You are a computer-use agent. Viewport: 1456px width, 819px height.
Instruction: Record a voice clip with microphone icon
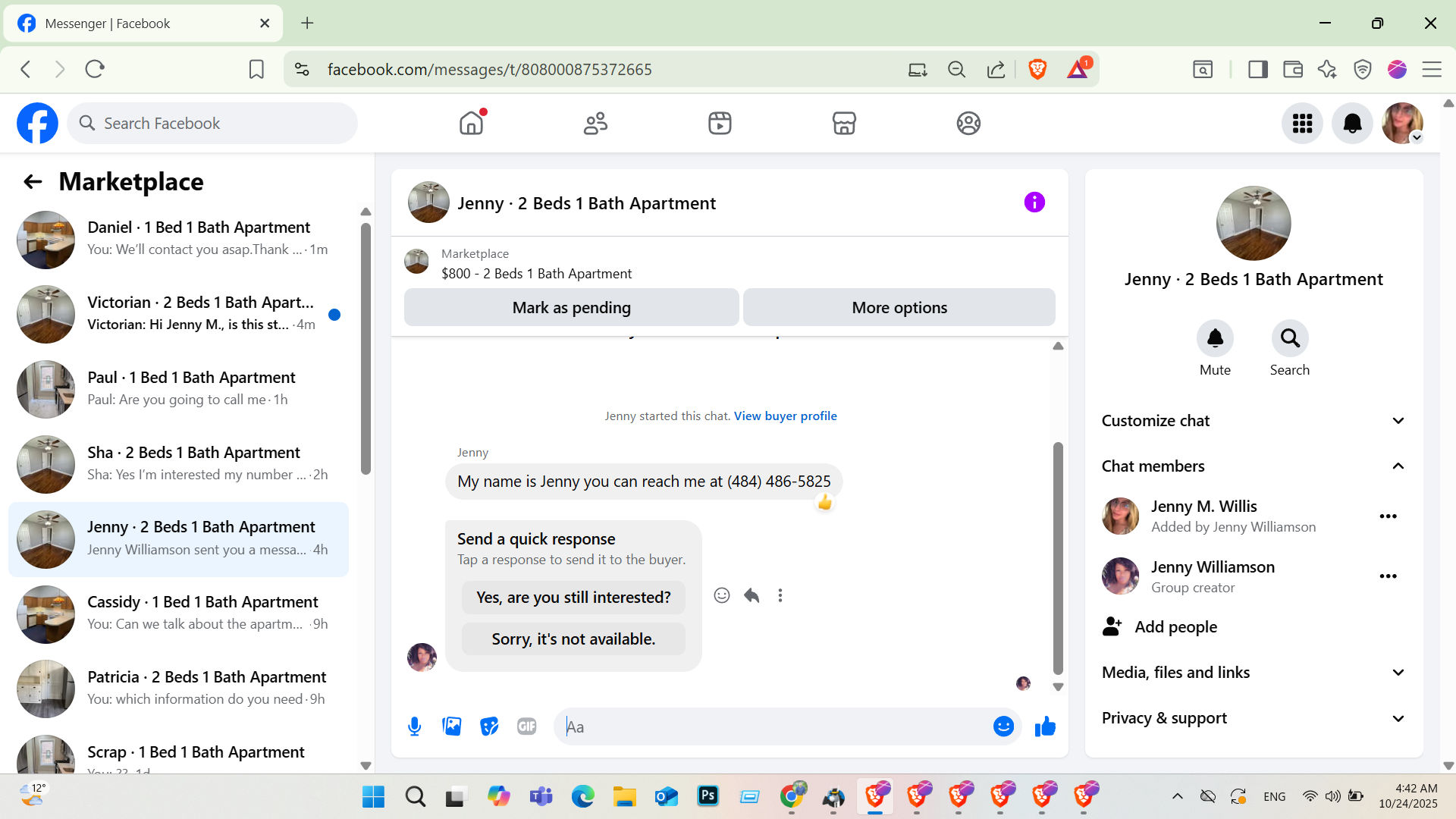(x=414, y=726)
